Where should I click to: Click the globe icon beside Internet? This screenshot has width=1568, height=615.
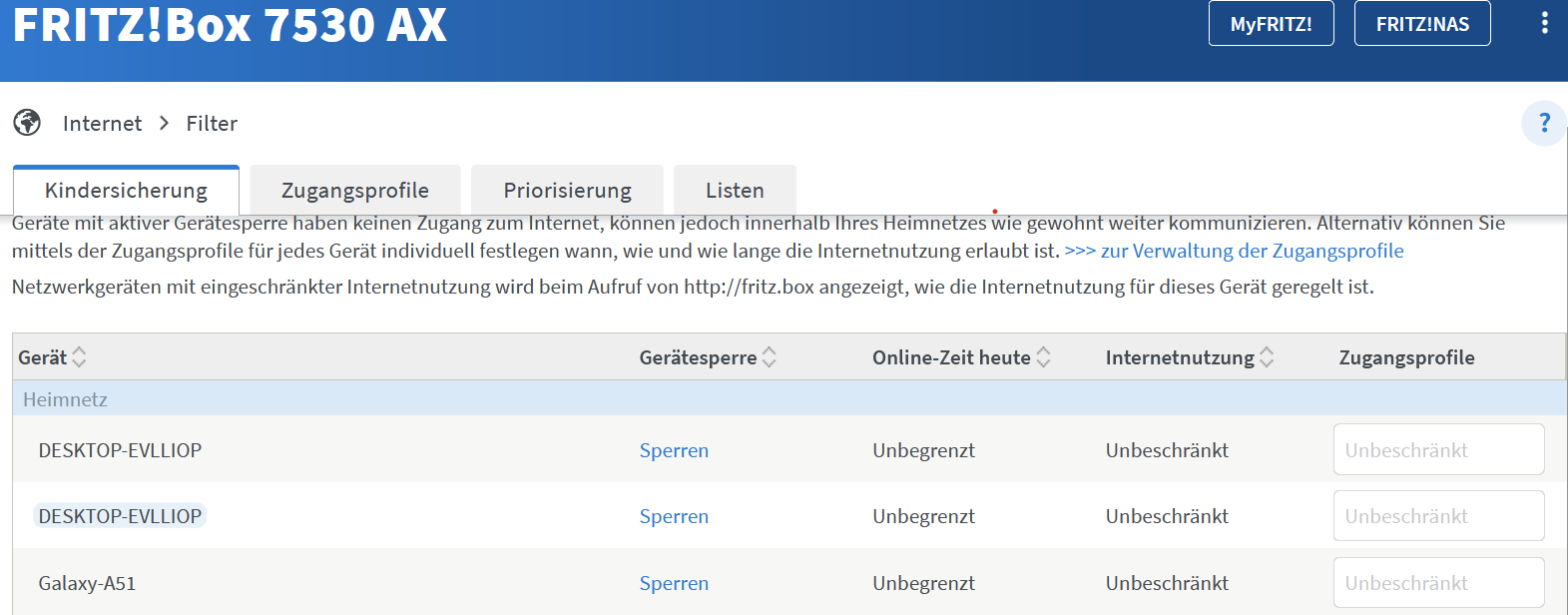click(x=27, y=123)
